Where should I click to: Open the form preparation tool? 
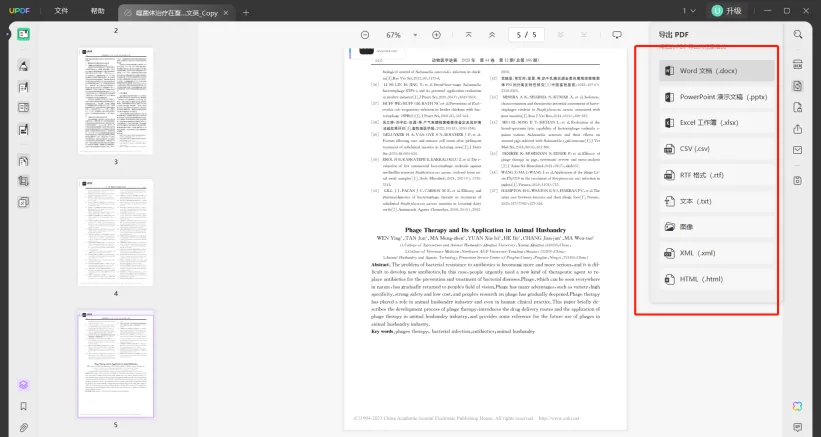(23, 108)
